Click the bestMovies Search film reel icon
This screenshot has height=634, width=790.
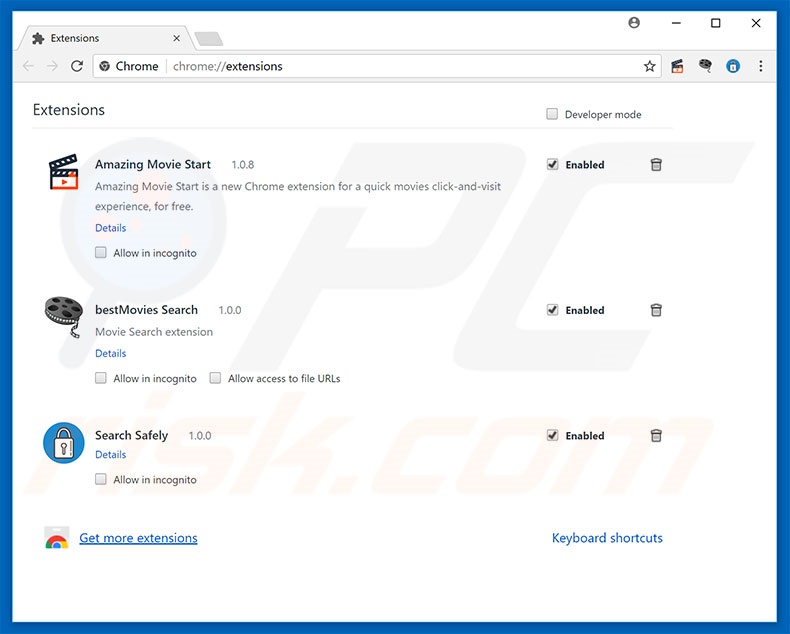[x=64, y=316]
